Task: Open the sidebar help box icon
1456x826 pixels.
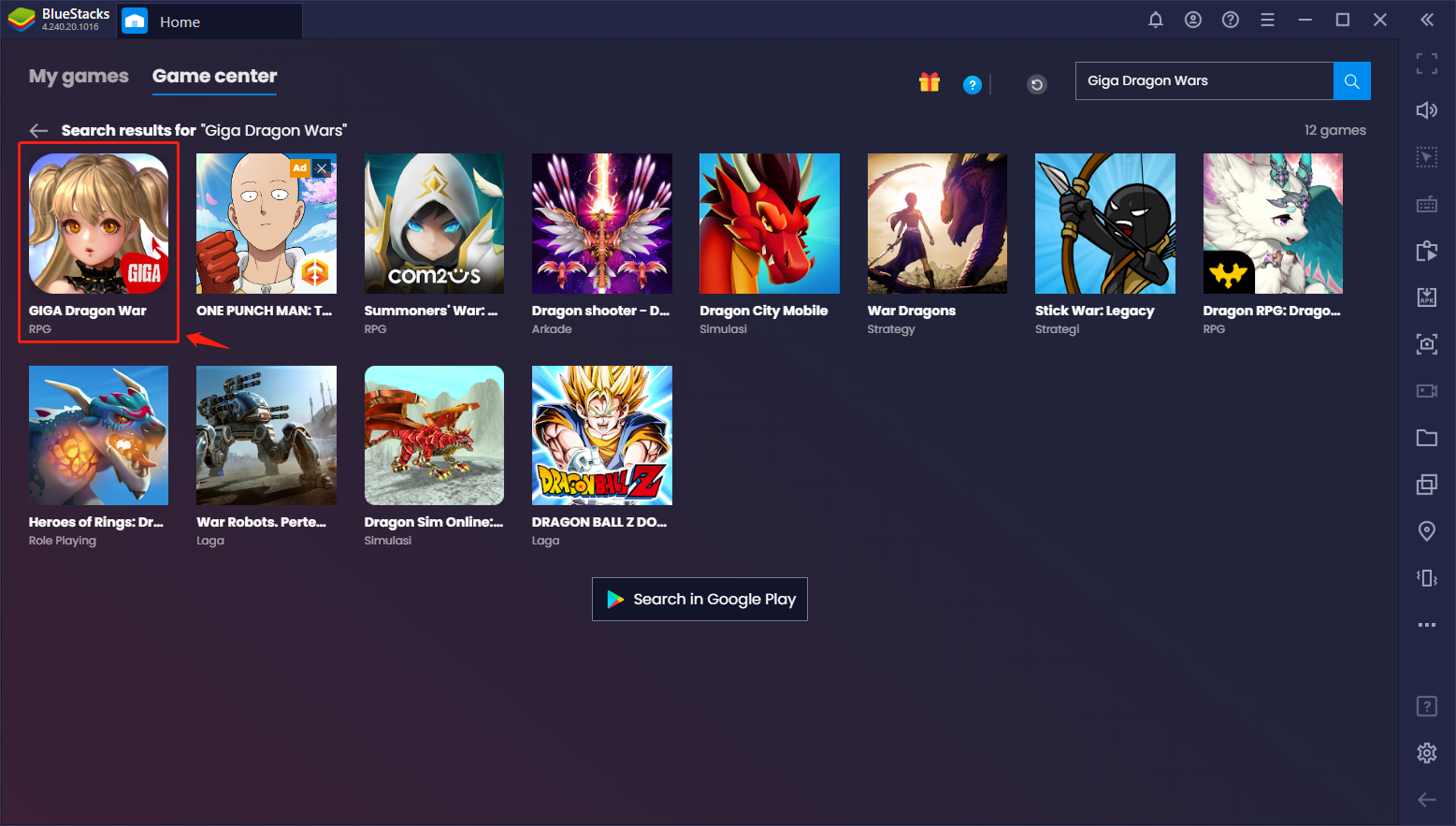Action: (x=1427, y=706)
